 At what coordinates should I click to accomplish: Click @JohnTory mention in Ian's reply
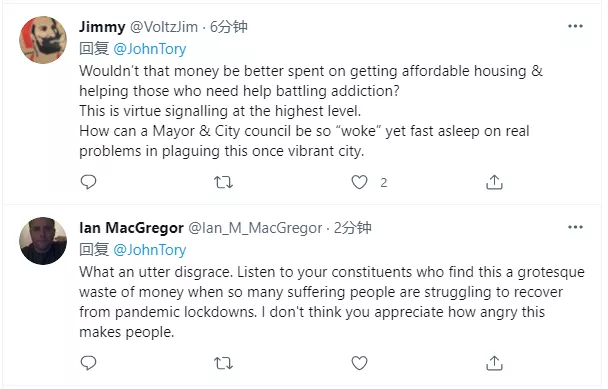150,250
